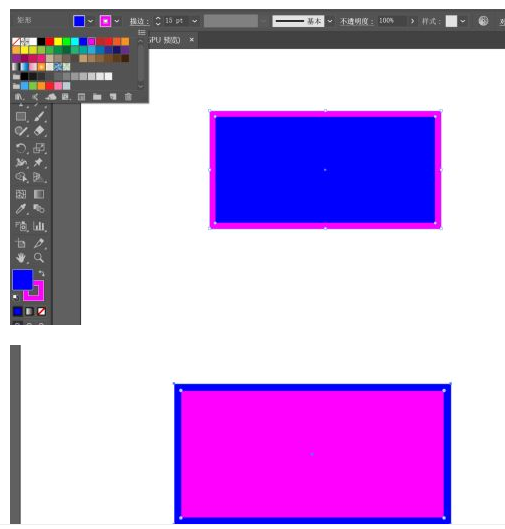Pick the red swatch in swatches panel

pos(50,41)
